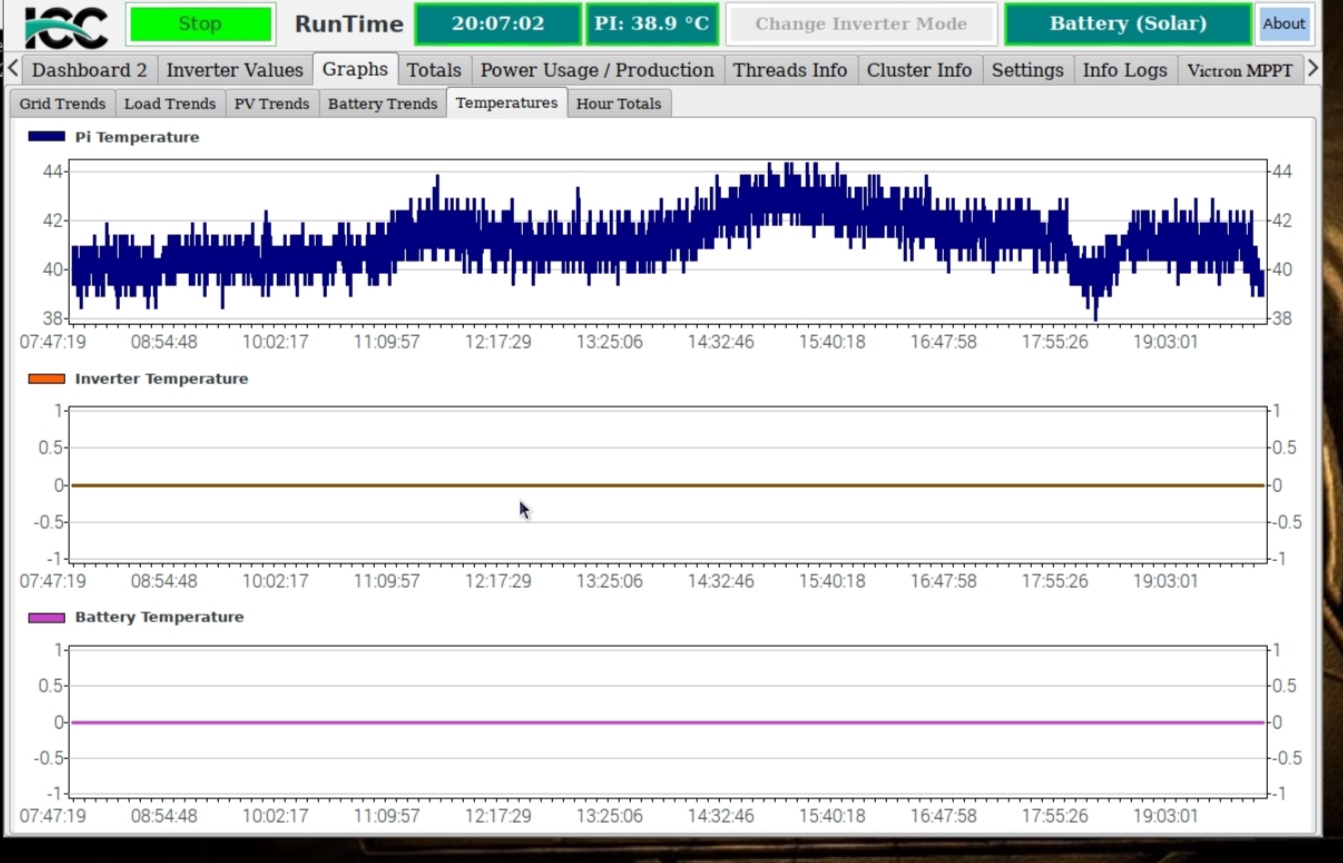Image resolution: width=1343 pixels, height=863 pixels.
Task: Click 12:17:29 on Inverter Temperature axis
Action: [x=498, y=581]
